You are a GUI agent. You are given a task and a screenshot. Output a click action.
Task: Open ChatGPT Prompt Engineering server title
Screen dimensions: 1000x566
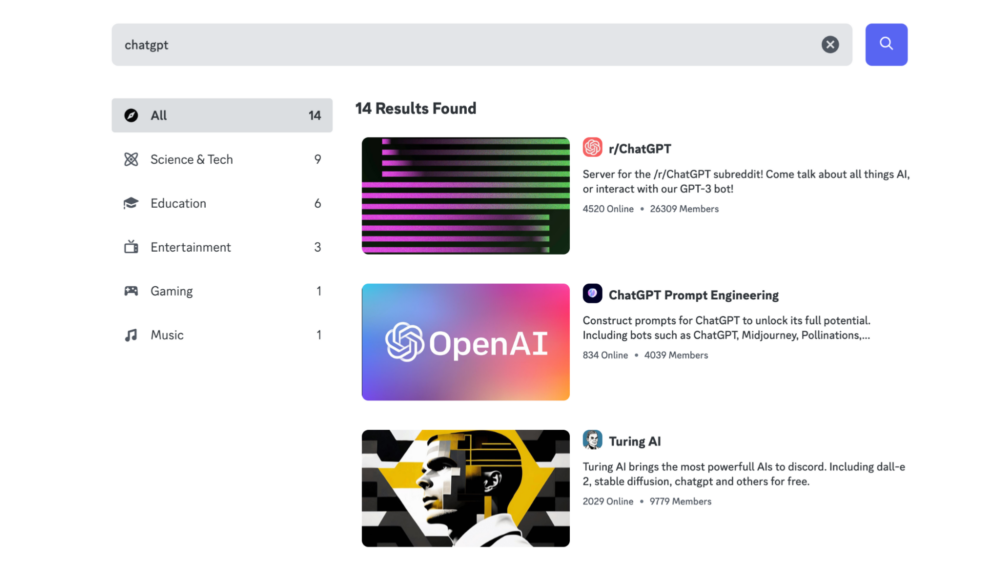point(693,295)
